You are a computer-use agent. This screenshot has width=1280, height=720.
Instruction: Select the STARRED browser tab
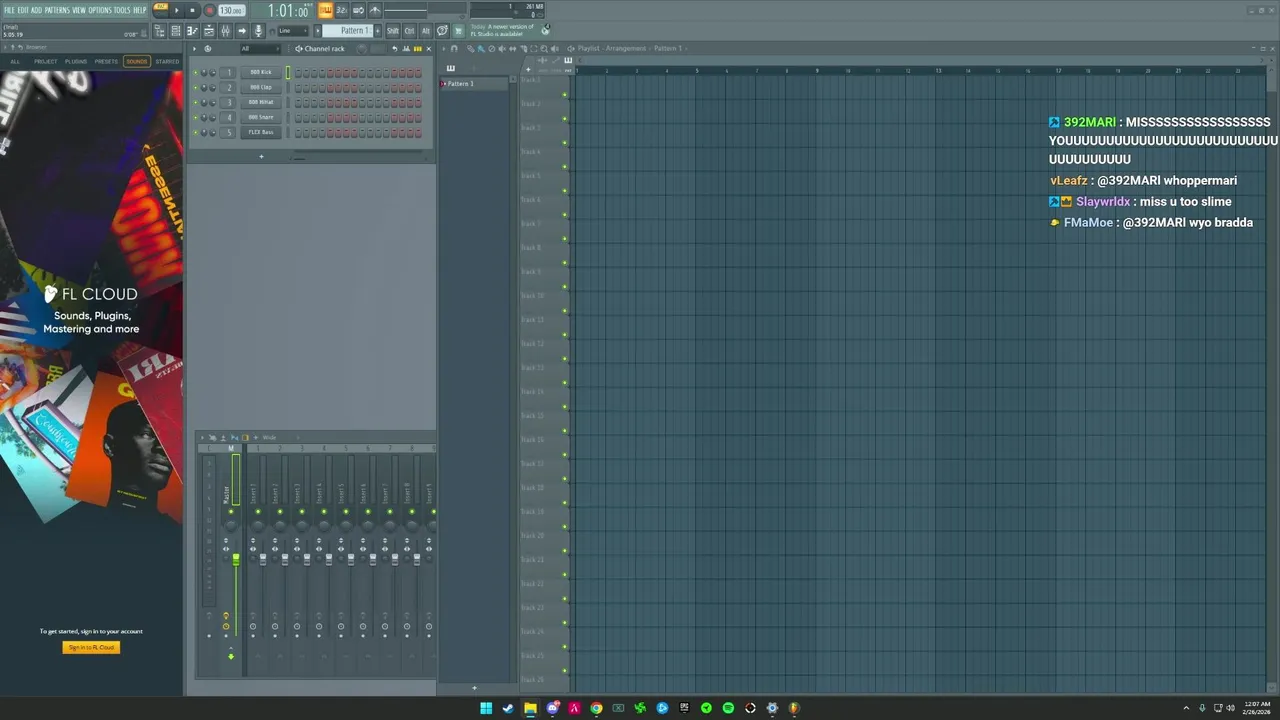tap(167, 61)
